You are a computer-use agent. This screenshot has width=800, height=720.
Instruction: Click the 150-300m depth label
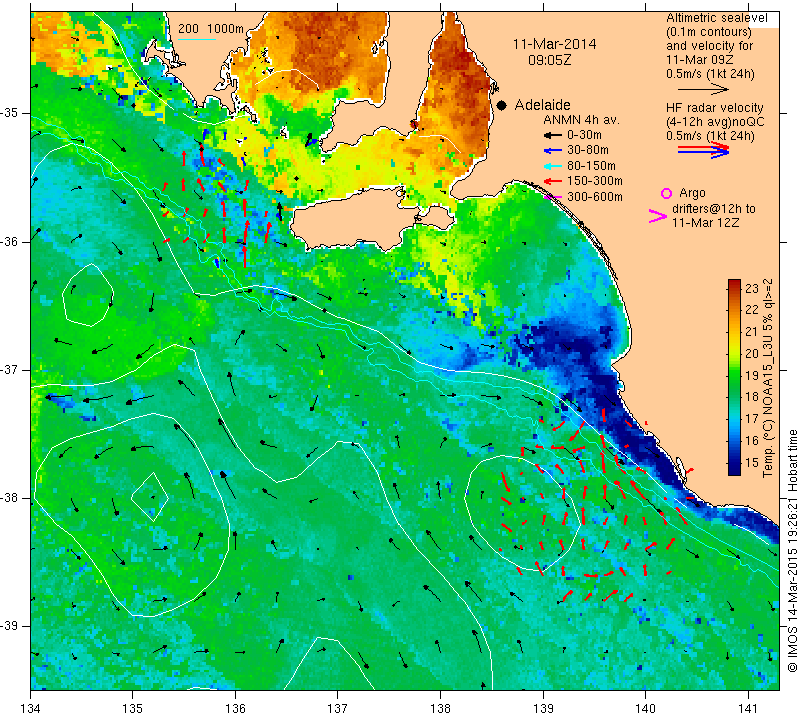point(595,181)
